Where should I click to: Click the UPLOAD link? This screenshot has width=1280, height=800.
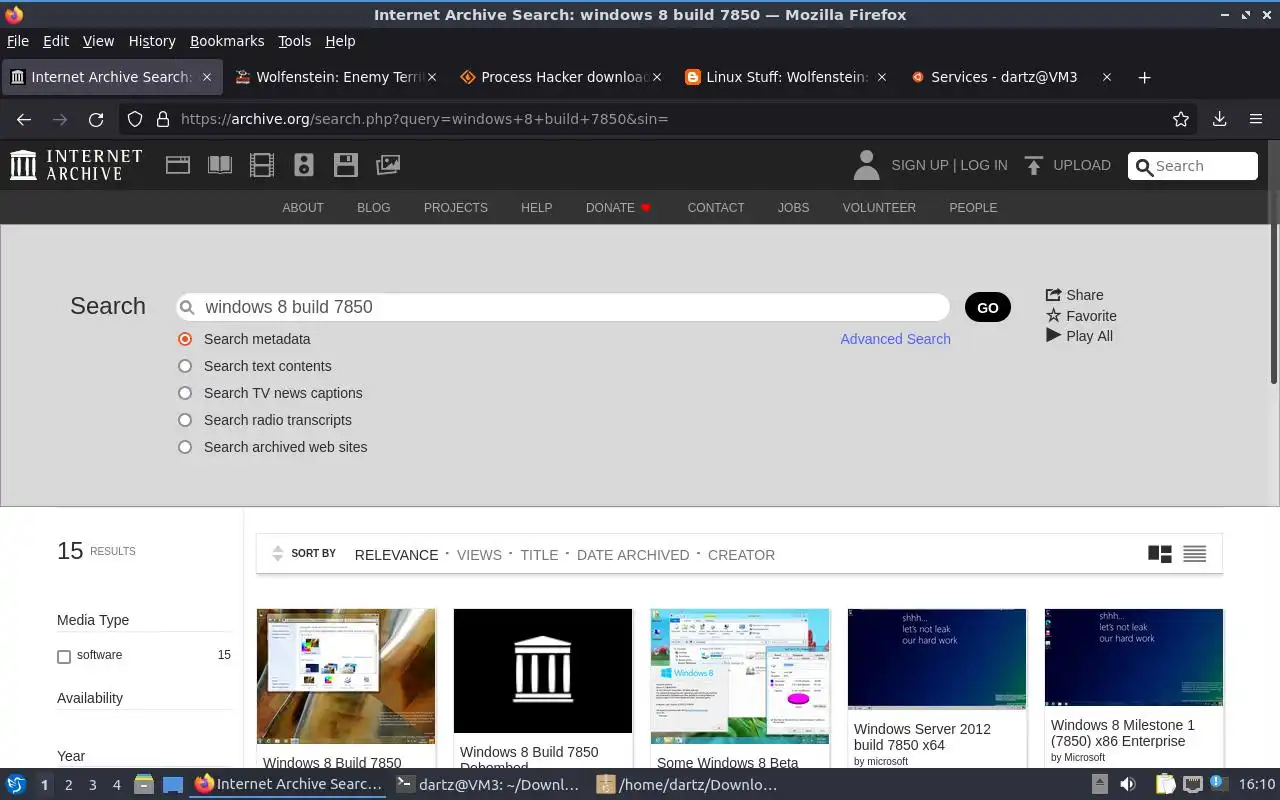pos(1082,165)
